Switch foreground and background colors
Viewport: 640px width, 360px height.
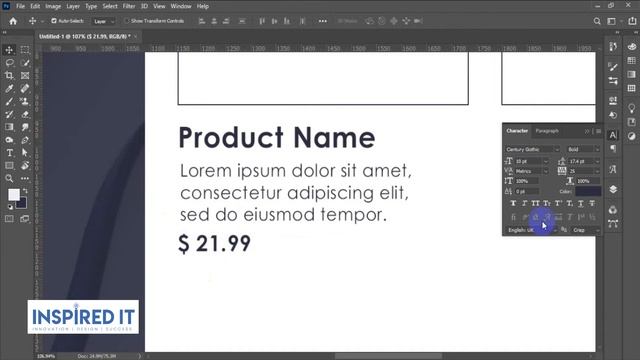click(x=25, y=191)
